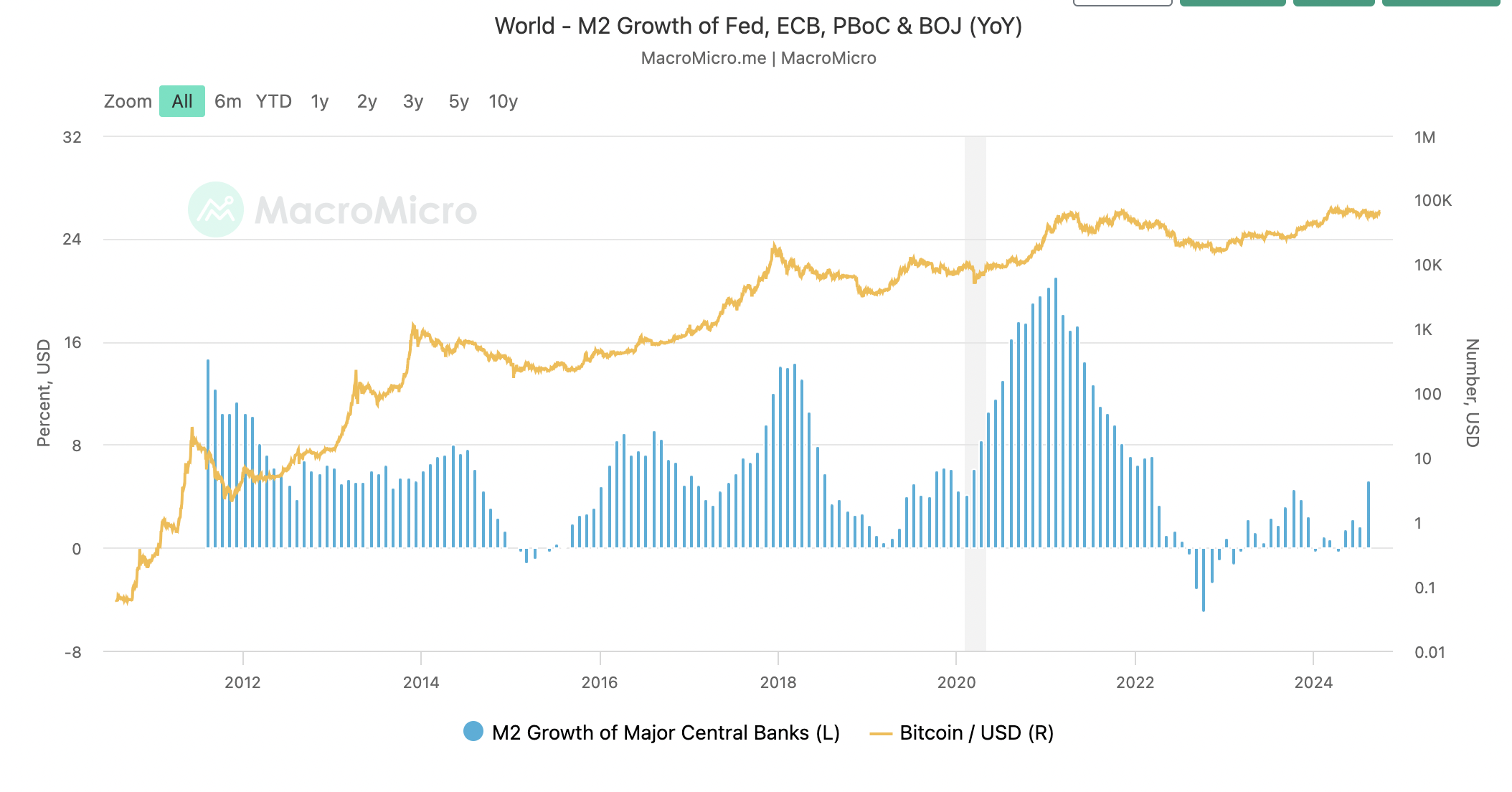Show the last 5y of data
The width and height of the screenshot is (1512, 792).
(x=459, y=101)
